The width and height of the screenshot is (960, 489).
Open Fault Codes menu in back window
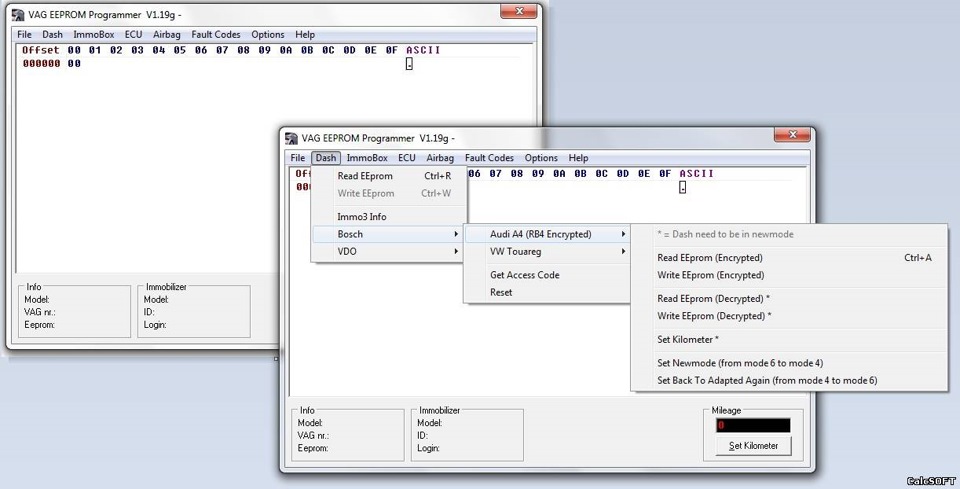click(x=216, y=35)
